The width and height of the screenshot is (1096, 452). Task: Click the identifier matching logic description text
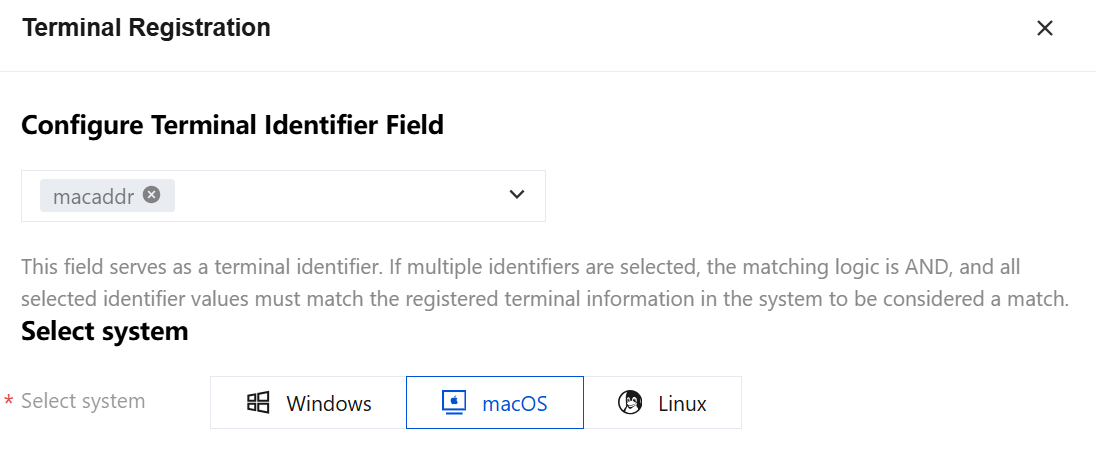545,283
